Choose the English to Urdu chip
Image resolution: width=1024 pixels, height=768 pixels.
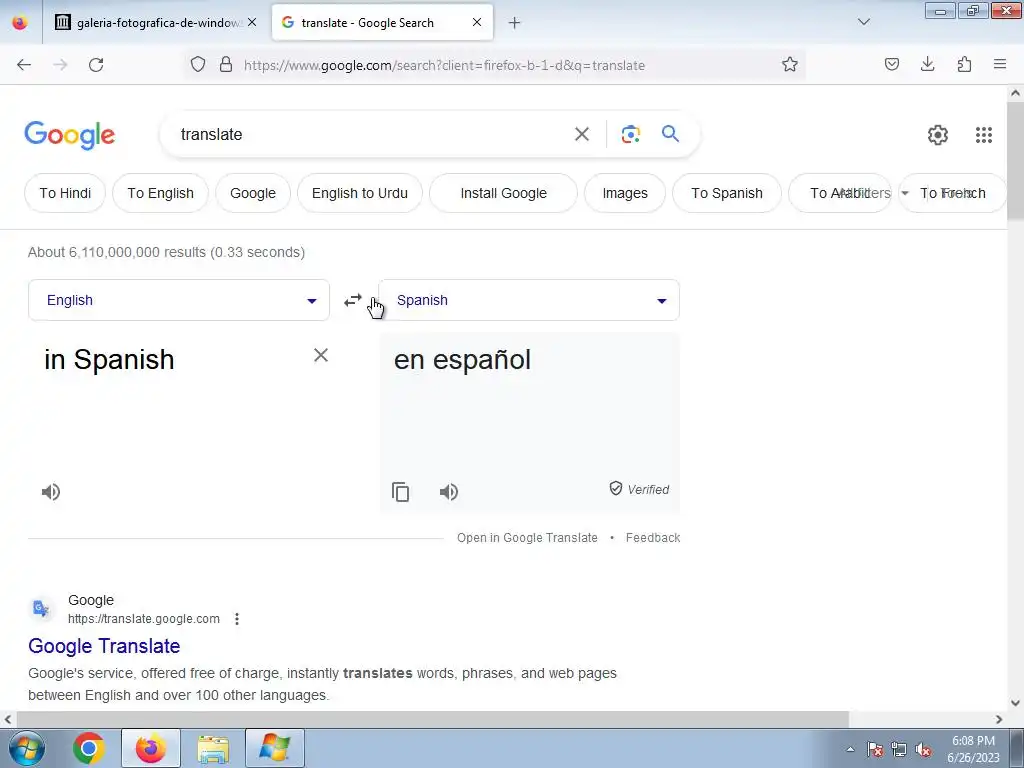click(x=360, y=193)
